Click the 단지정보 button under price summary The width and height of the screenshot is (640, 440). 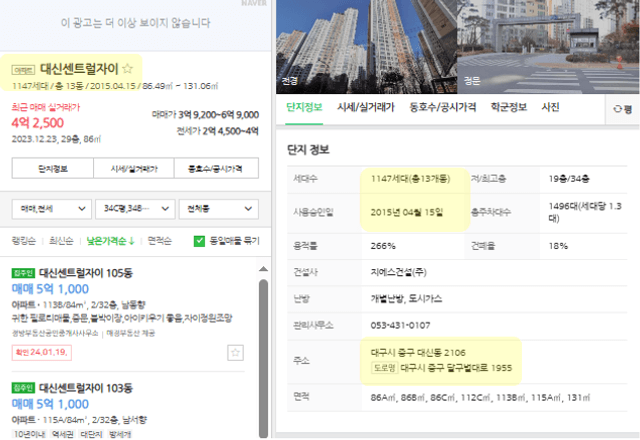pos(53,169)
